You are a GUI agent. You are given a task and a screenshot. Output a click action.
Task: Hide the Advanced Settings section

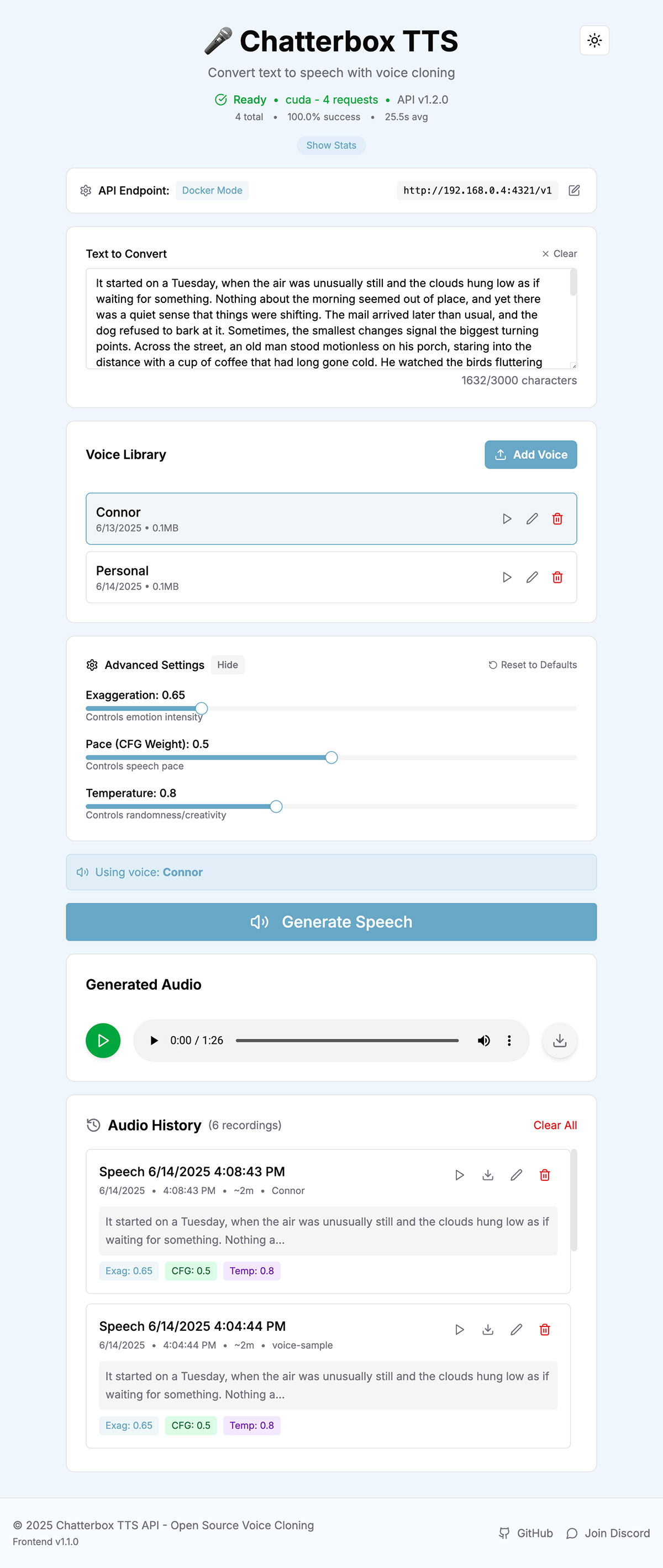click(228, 665)
